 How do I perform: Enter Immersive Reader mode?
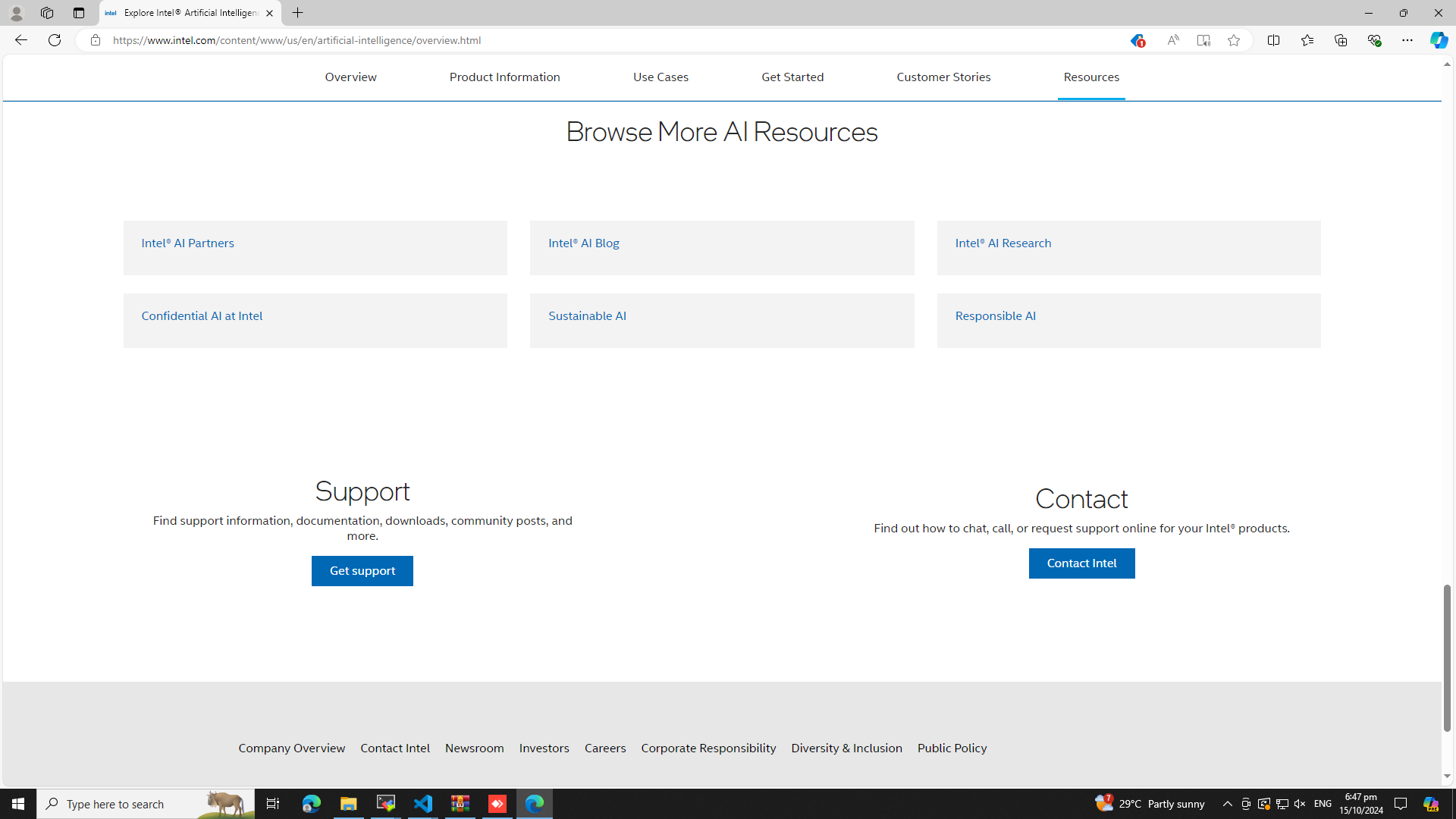1203,40
